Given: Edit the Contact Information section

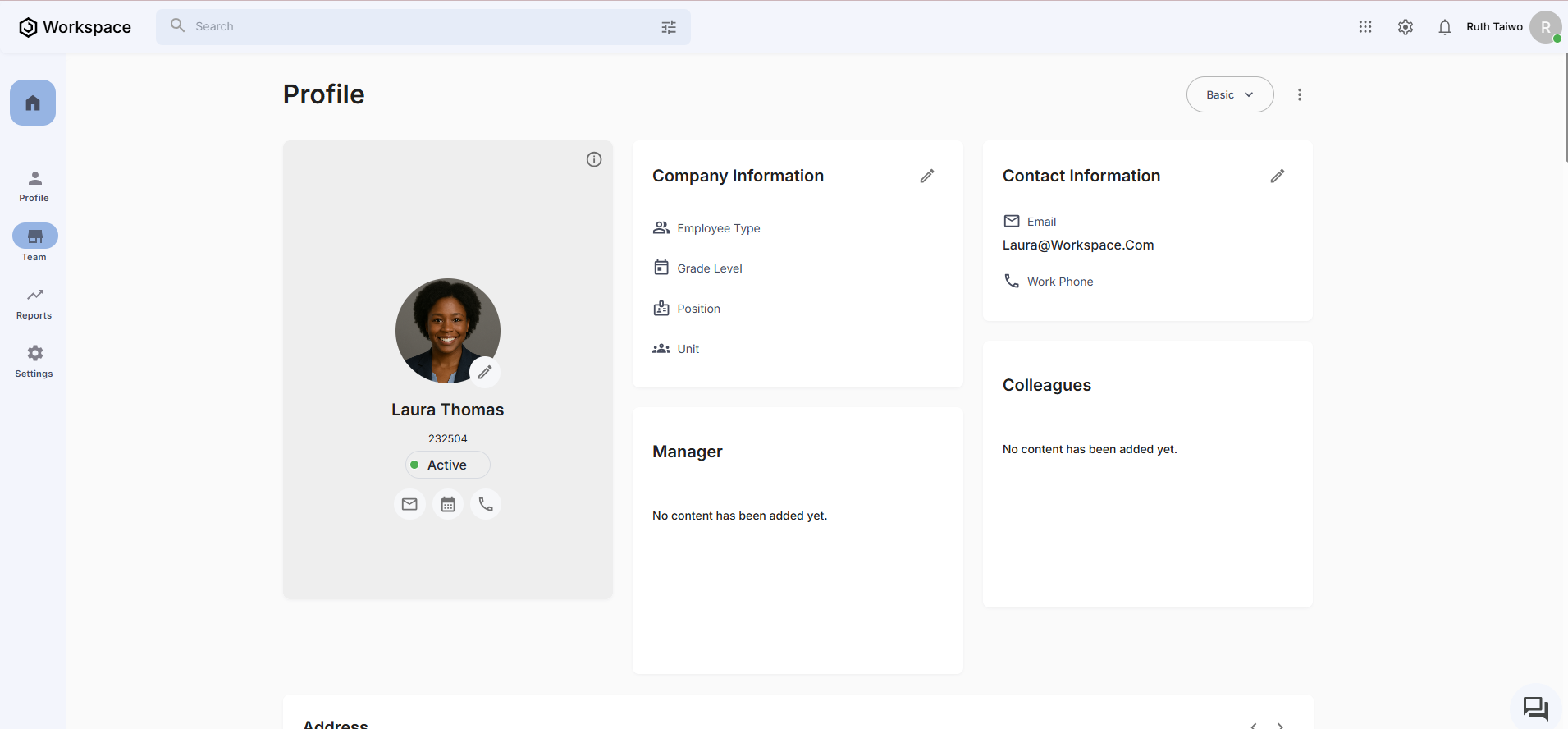Looking at the screenshot, I should [1278, 176].
